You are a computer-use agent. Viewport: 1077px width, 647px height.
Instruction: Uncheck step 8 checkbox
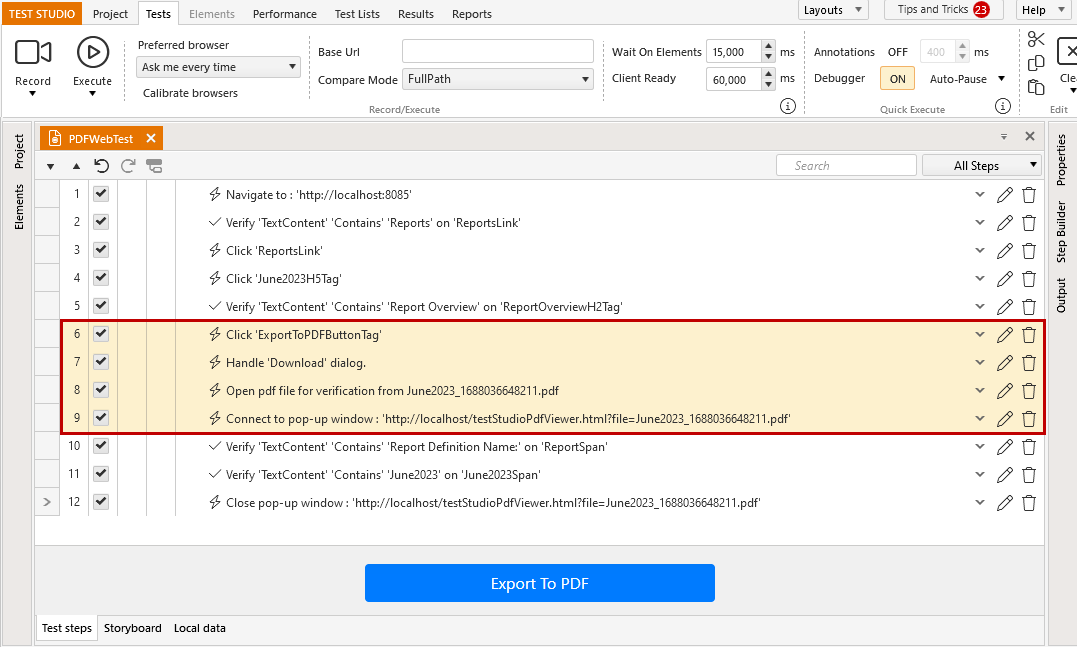pos(101,389)
